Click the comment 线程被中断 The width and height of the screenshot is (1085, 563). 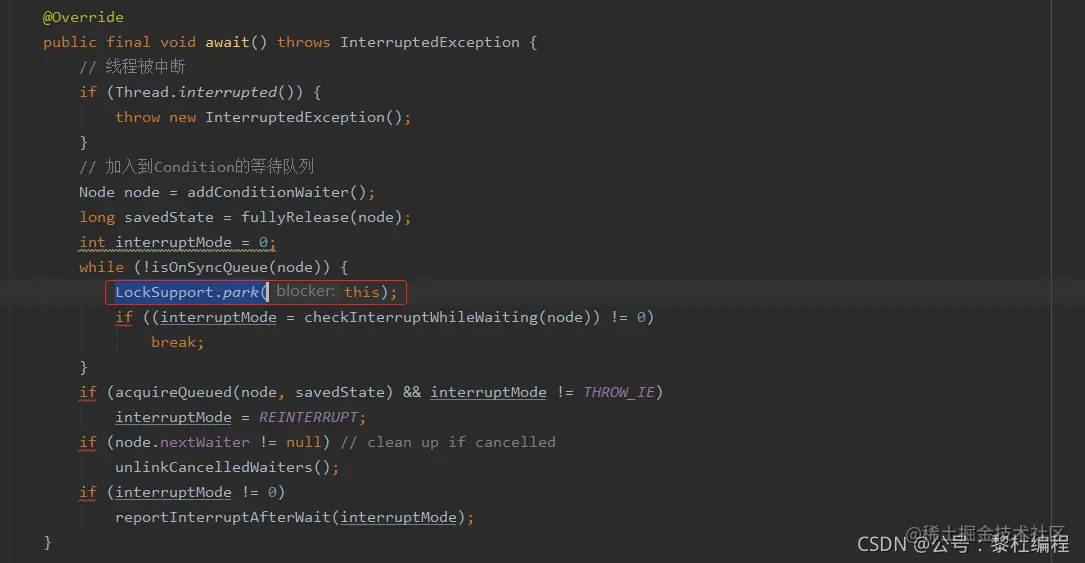coord(132,67)
